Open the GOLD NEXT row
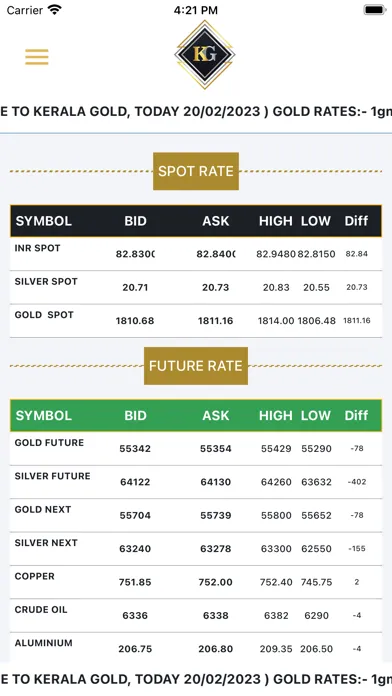Viewport: 392px width, 696px height. 196,515
